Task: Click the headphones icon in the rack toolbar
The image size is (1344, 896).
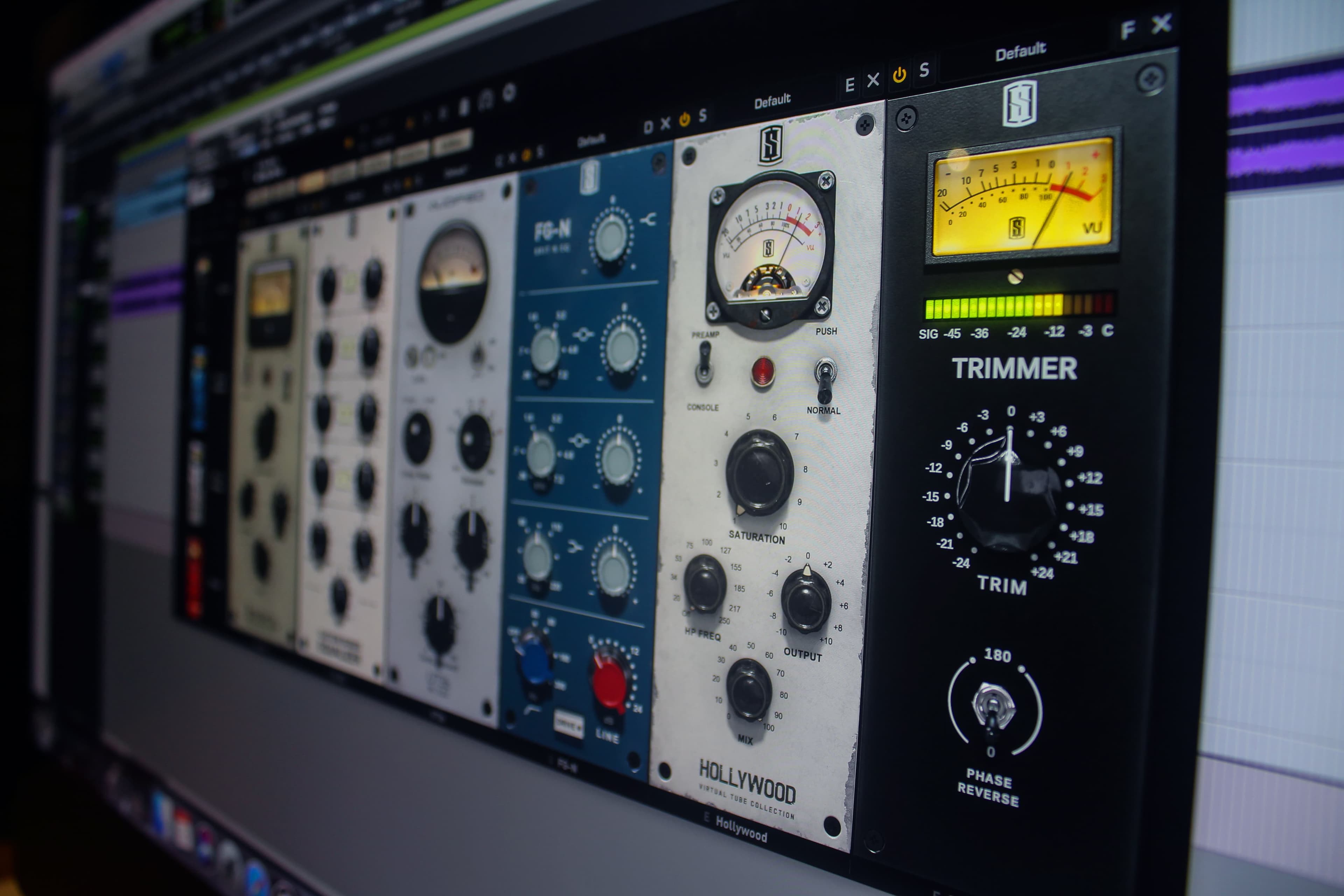Action: point(485,100)
